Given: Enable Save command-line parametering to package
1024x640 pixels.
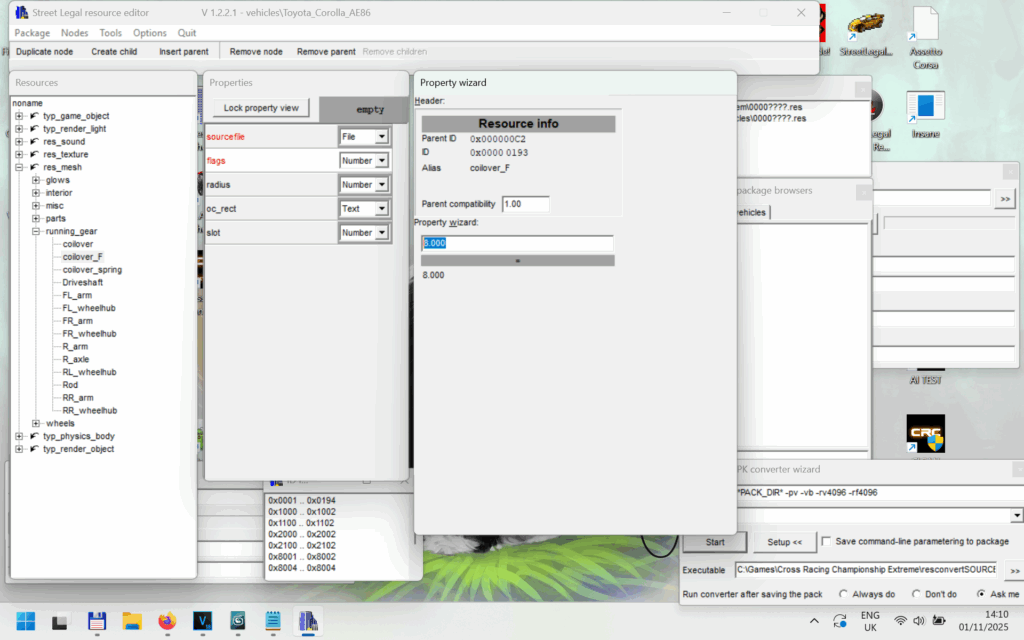Looking at the screenshot, I should [826, 541].
